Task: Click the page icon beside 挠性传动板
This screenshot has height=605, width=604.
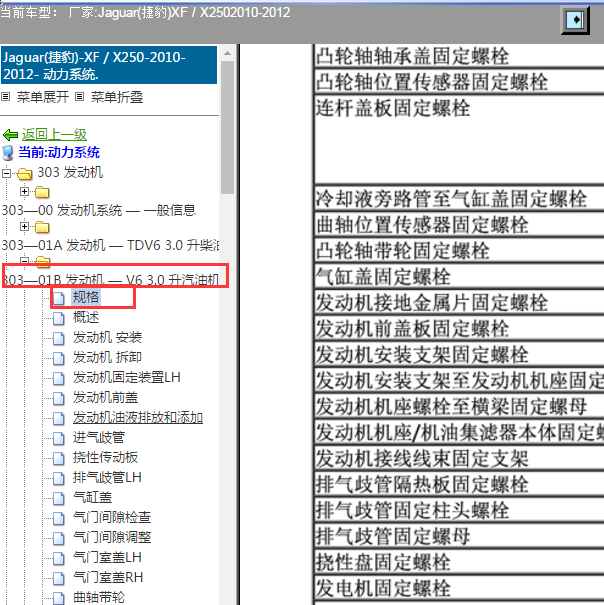Action: 59,458
